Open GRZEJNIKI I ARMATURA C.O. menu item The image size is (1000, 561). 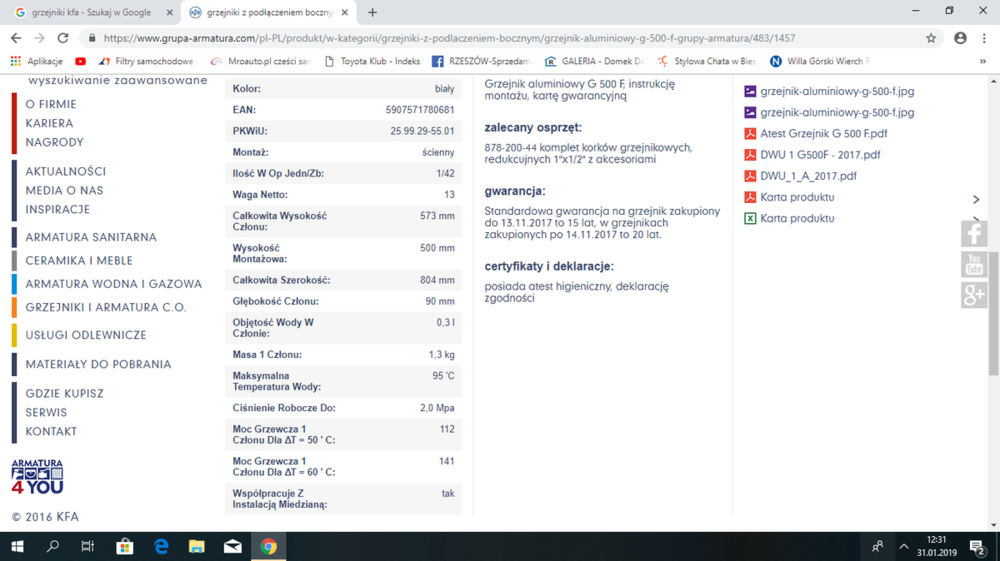[106, 307]
